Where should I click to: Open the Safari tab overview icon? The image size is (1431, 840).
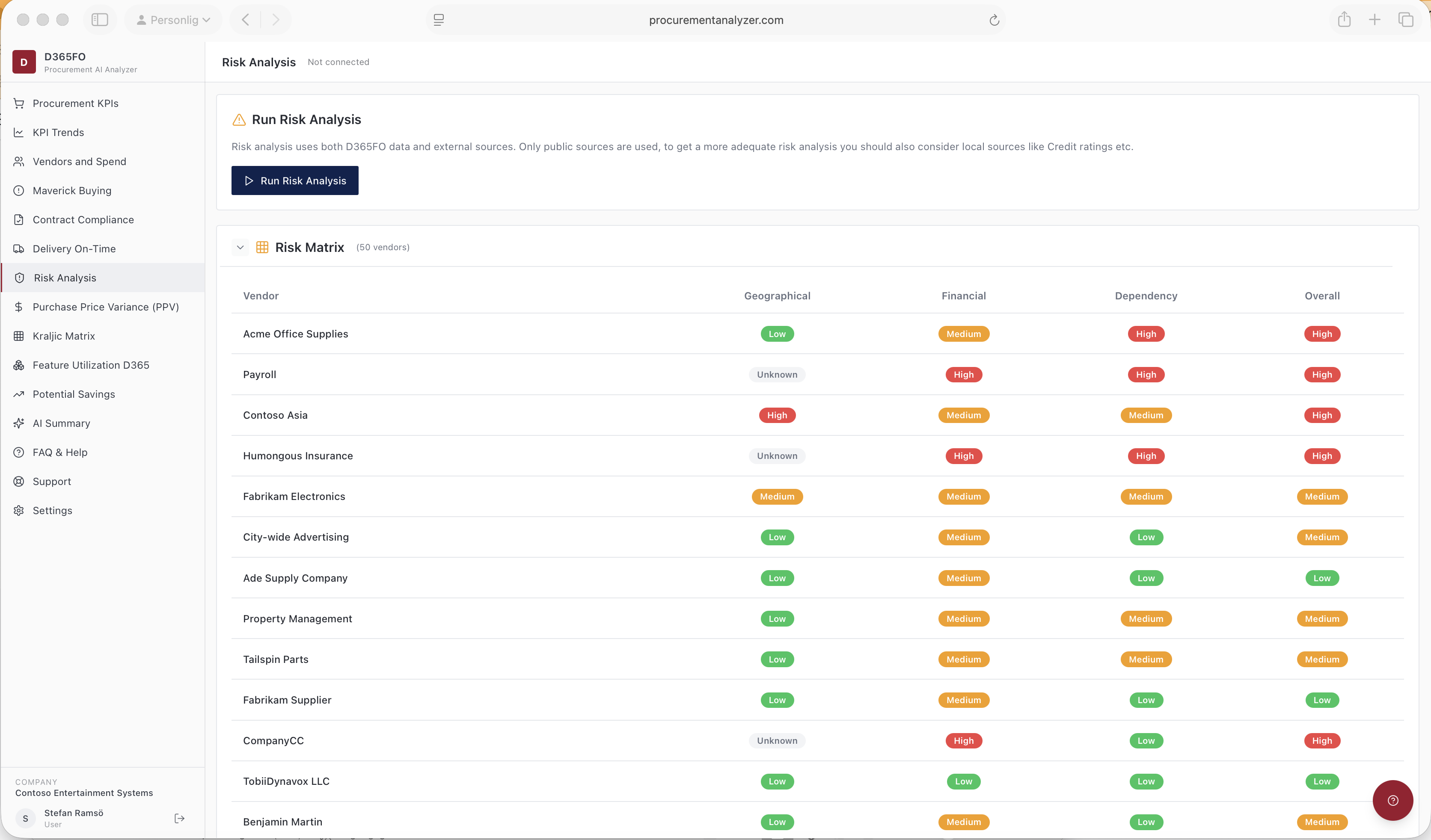(1405, 20)
